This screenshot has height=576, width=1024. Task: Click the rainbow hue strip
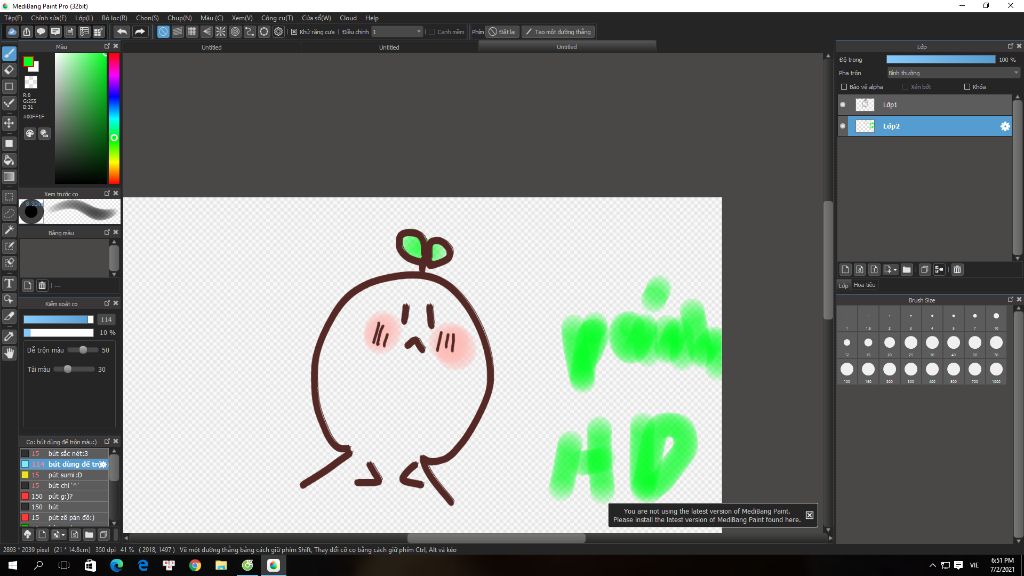coord(114,118)
